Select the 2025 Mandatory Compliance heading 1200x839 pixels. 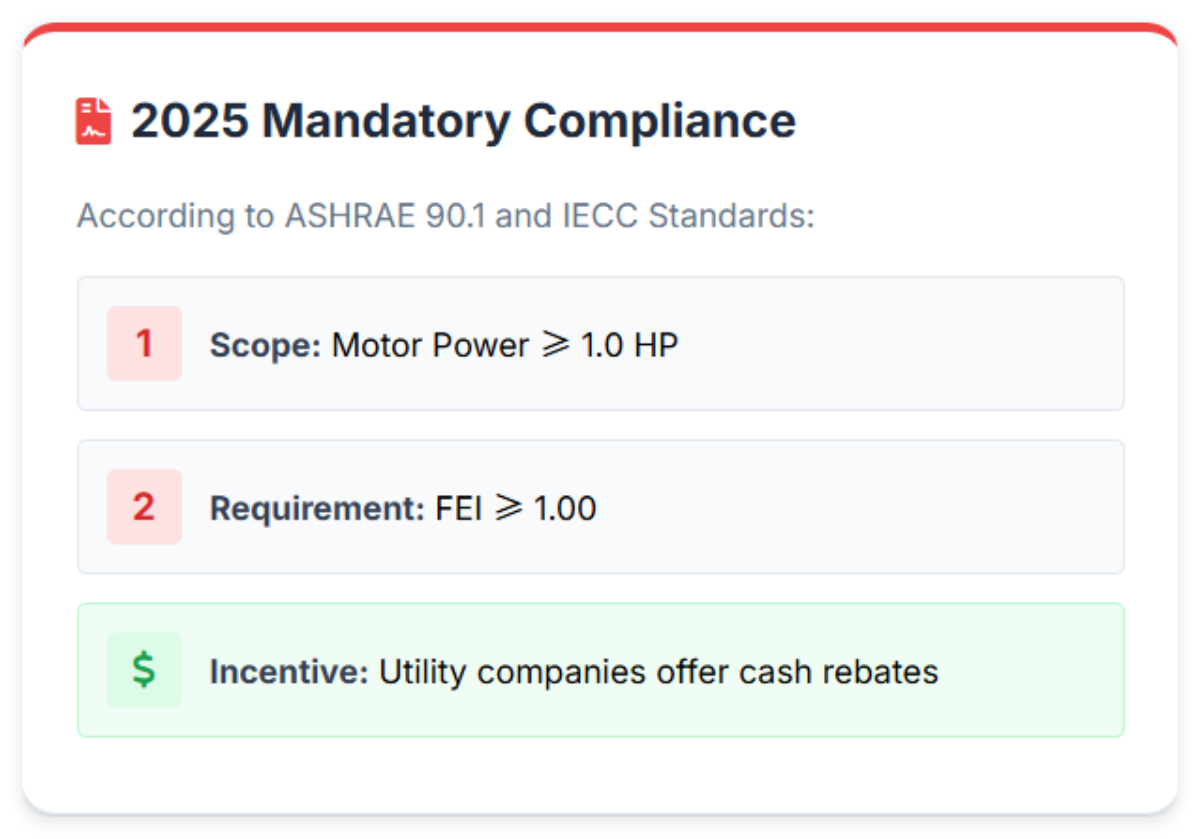(463, 120)
